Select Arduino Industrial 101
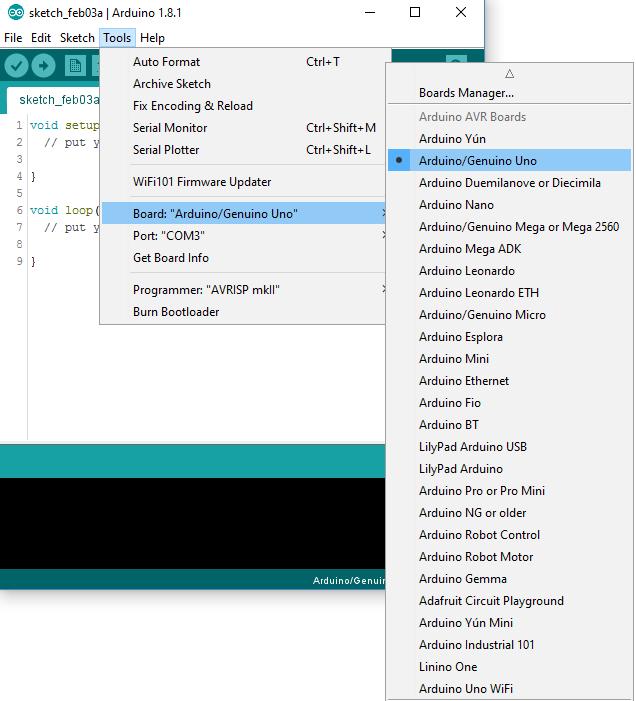636x701 pixels. point(509,645)
